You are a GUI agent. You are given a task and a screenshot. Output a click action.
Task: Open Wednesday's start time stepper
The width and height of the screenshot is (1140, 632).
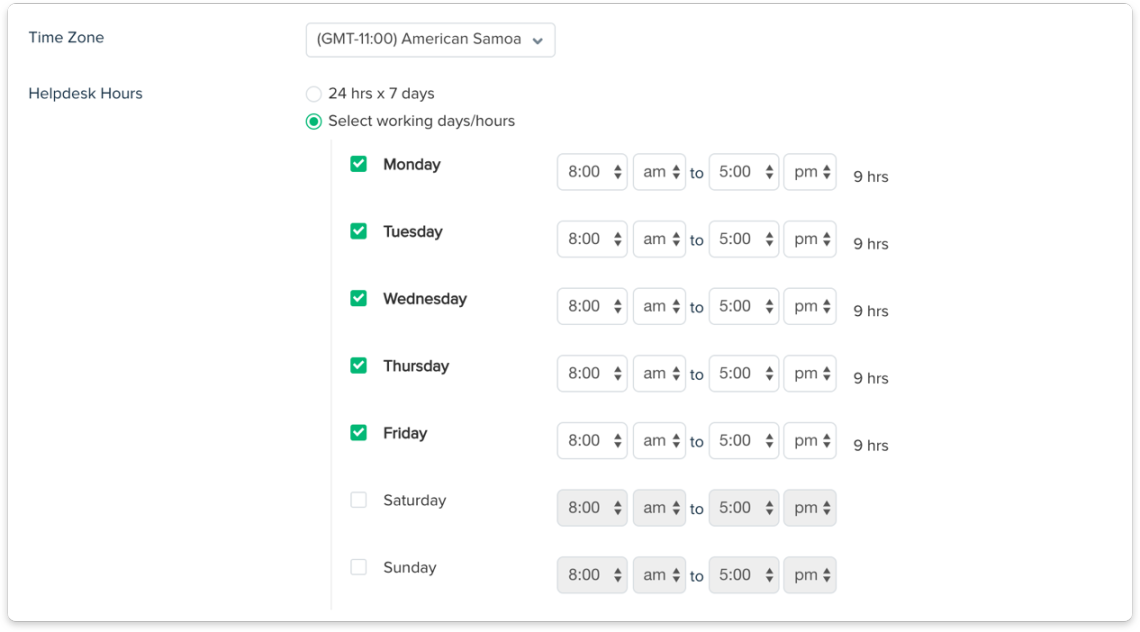tap(591, 306)
